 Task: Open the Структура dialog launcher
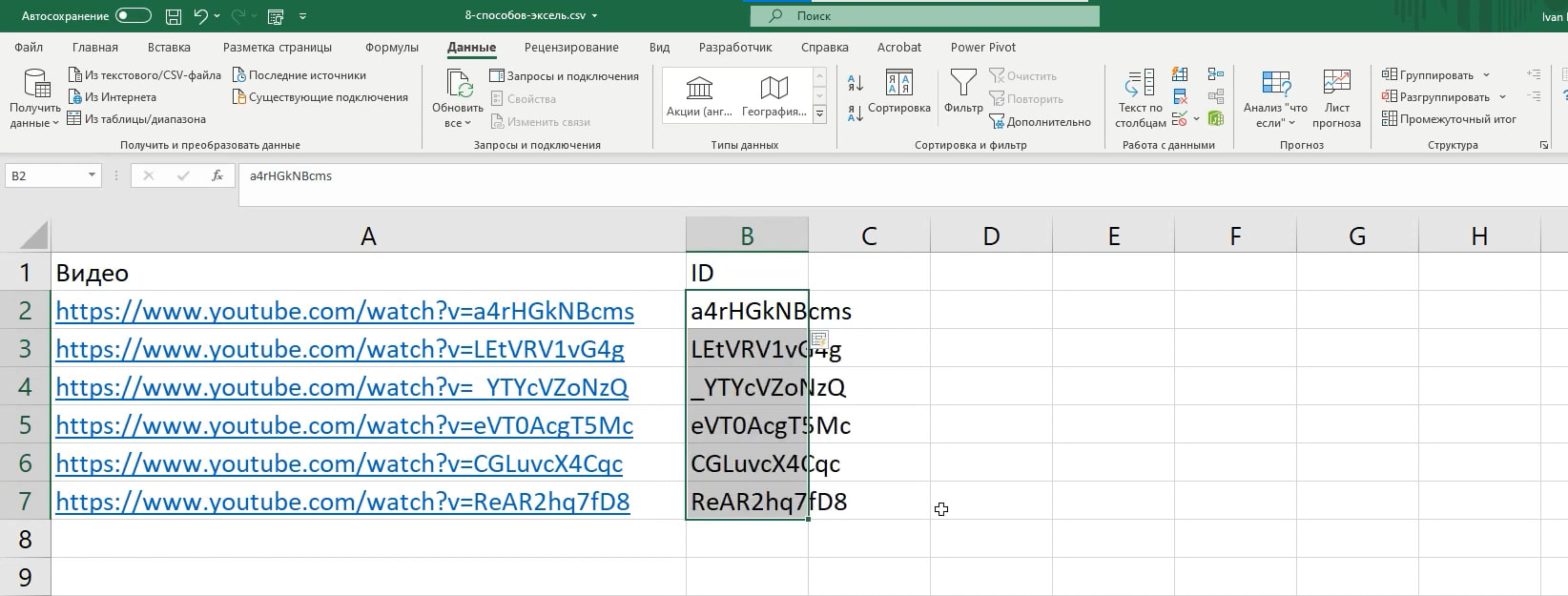coord(1544,145)
